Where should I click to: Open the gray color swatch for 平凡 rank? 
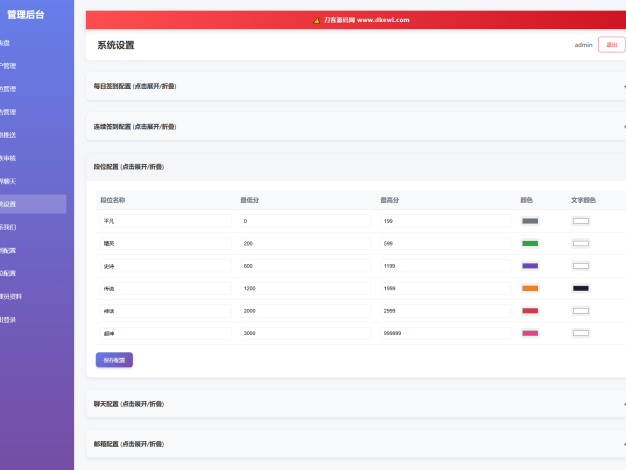click(x=530, y=221)
